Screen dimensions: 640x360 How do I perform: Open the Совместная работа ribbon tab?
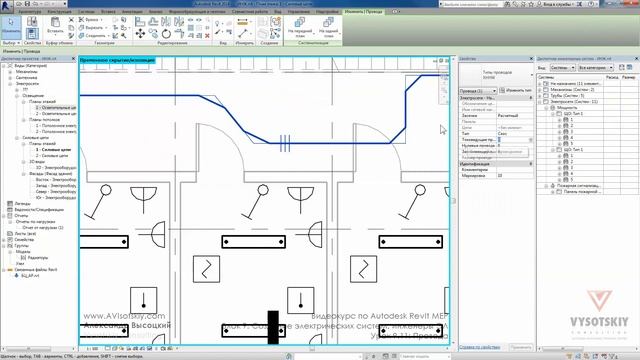[x=250, y=12]
